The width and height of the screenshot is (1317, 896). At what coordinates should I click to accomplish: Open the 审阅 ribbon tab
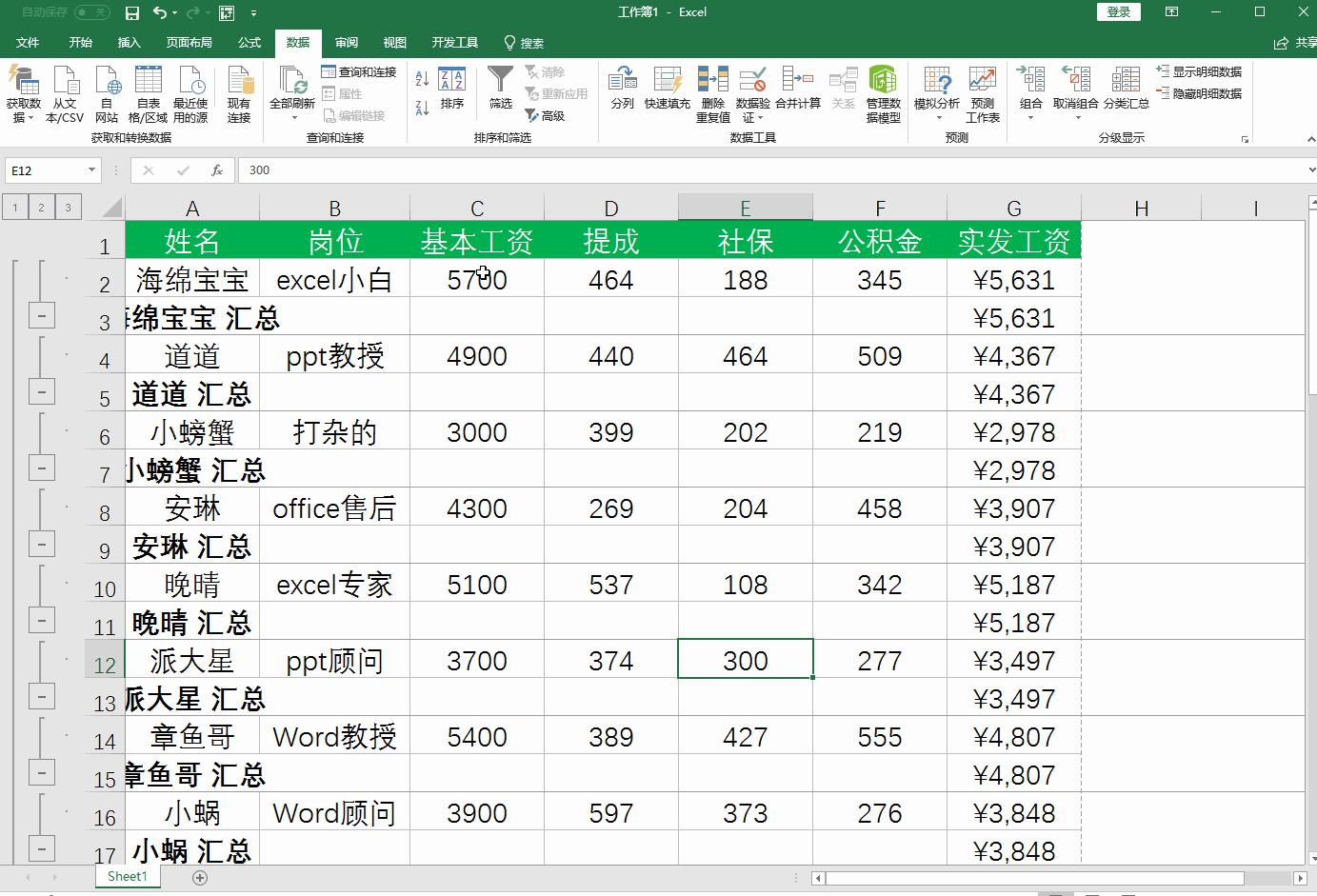346,42
